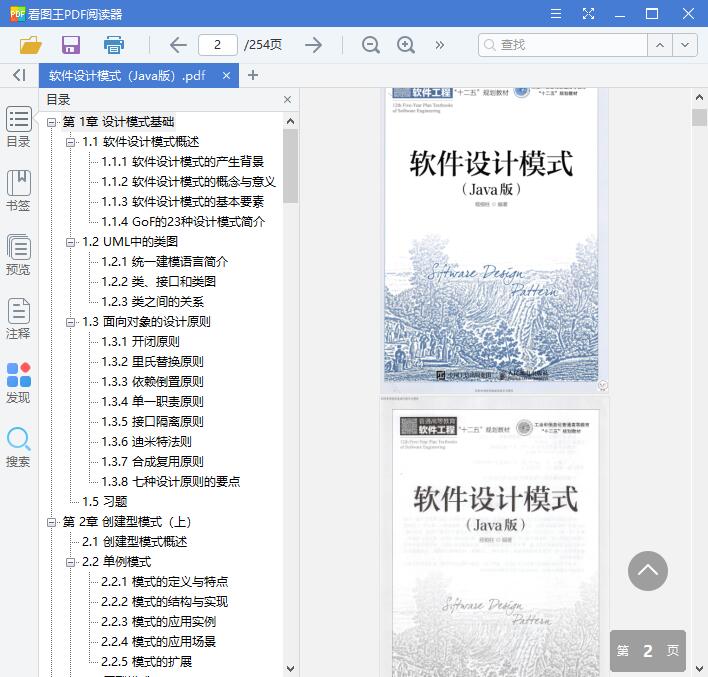Select 1.1.4 GoF的23种设计模式简介

(x=183, y=221)
